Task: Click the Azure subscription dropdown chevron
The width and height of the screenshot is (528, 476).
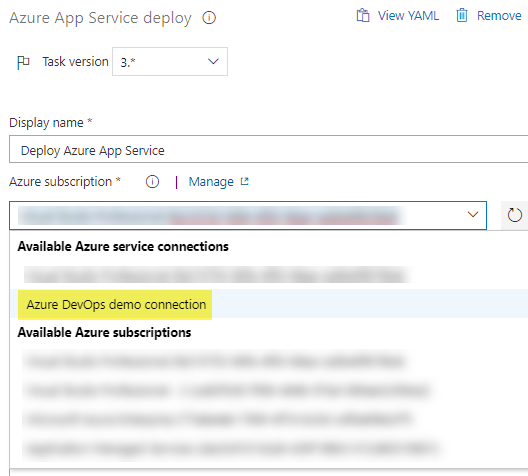Action: 473,214
